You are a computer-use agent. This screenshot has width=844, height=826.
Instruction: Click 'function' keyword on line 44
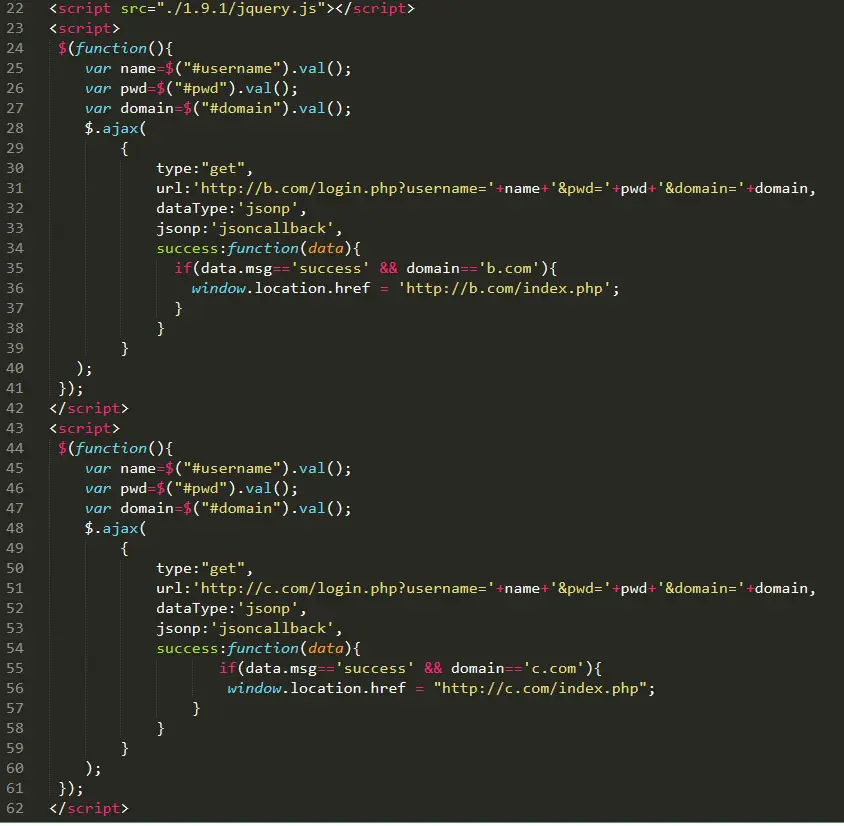[111, 449]
